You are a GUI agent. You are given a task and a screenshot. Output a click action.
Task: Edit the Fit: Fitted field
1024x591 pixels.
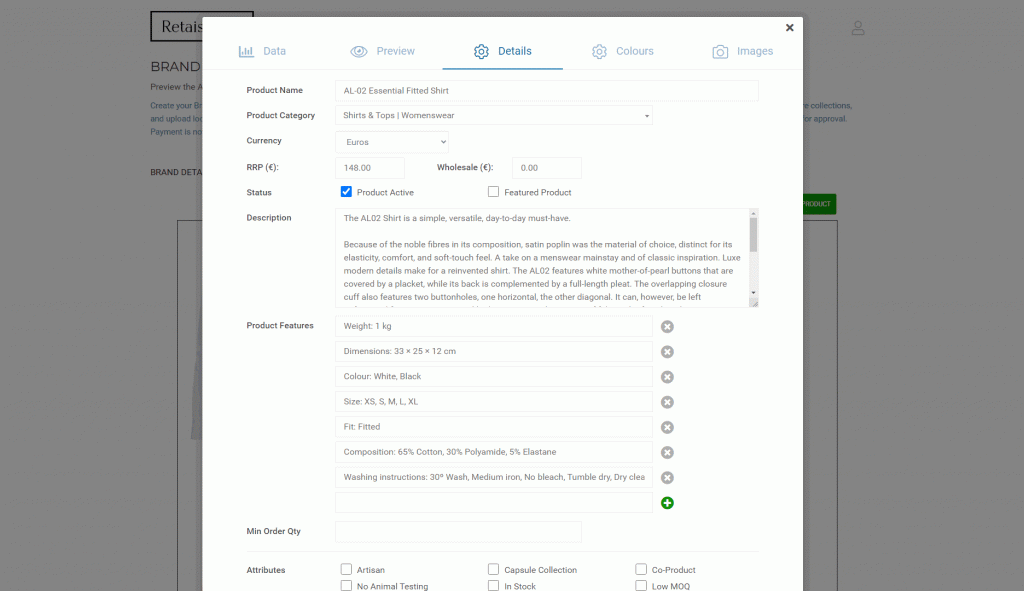tap(494, 427)
